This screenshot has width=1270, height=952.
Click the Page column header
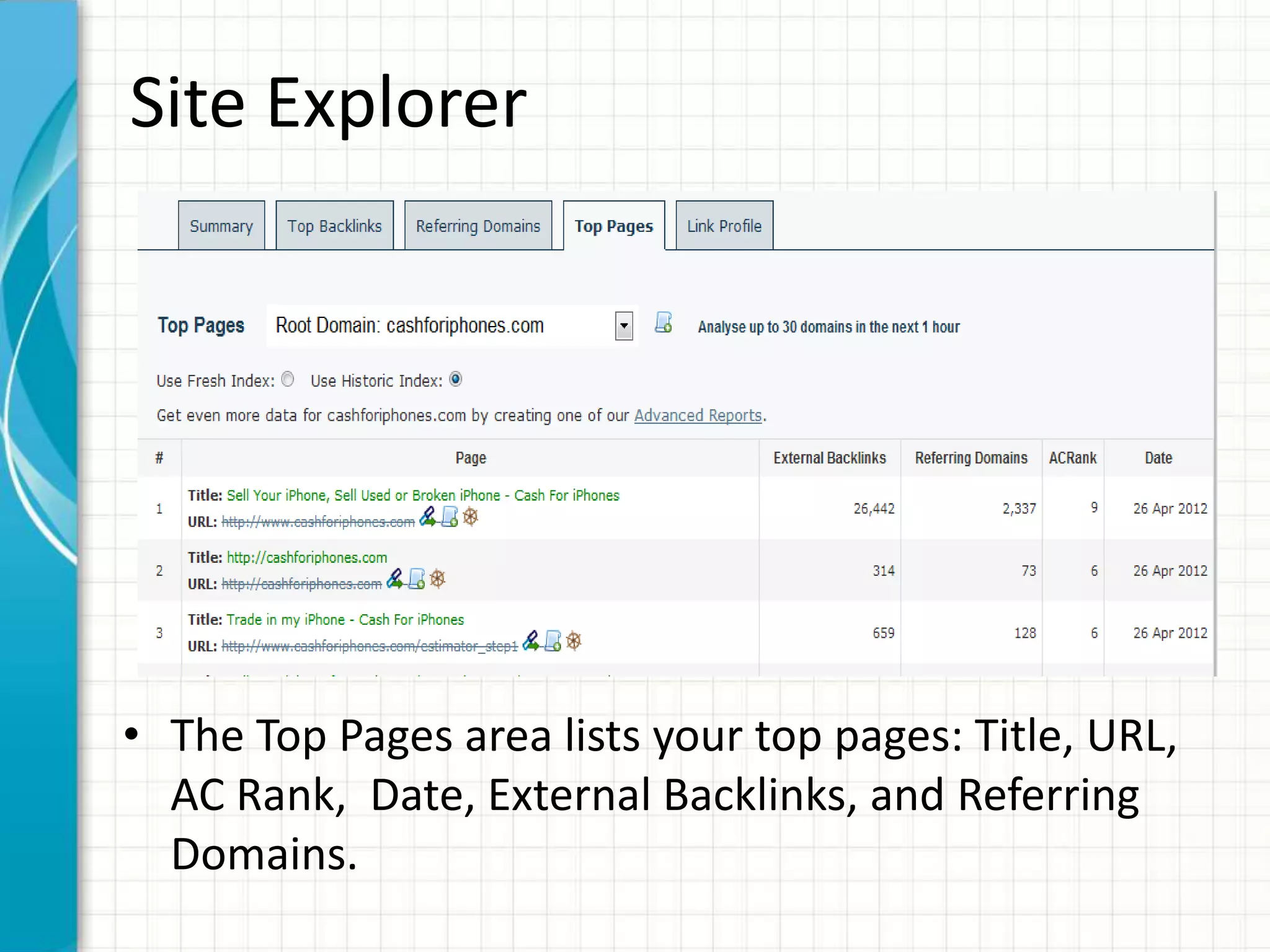click(471, 458)
